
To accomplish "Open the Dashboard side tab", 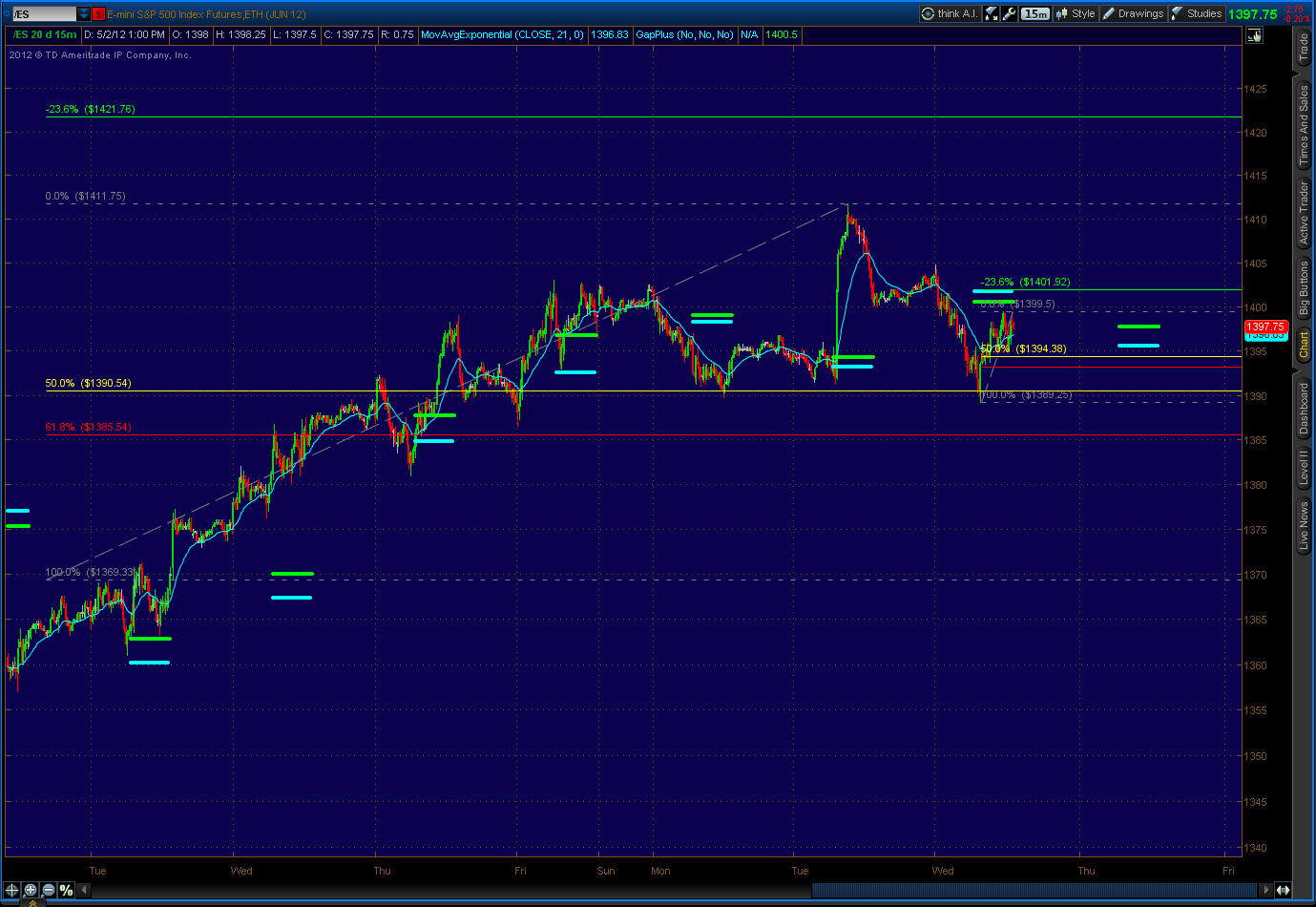I will 1304,409.
